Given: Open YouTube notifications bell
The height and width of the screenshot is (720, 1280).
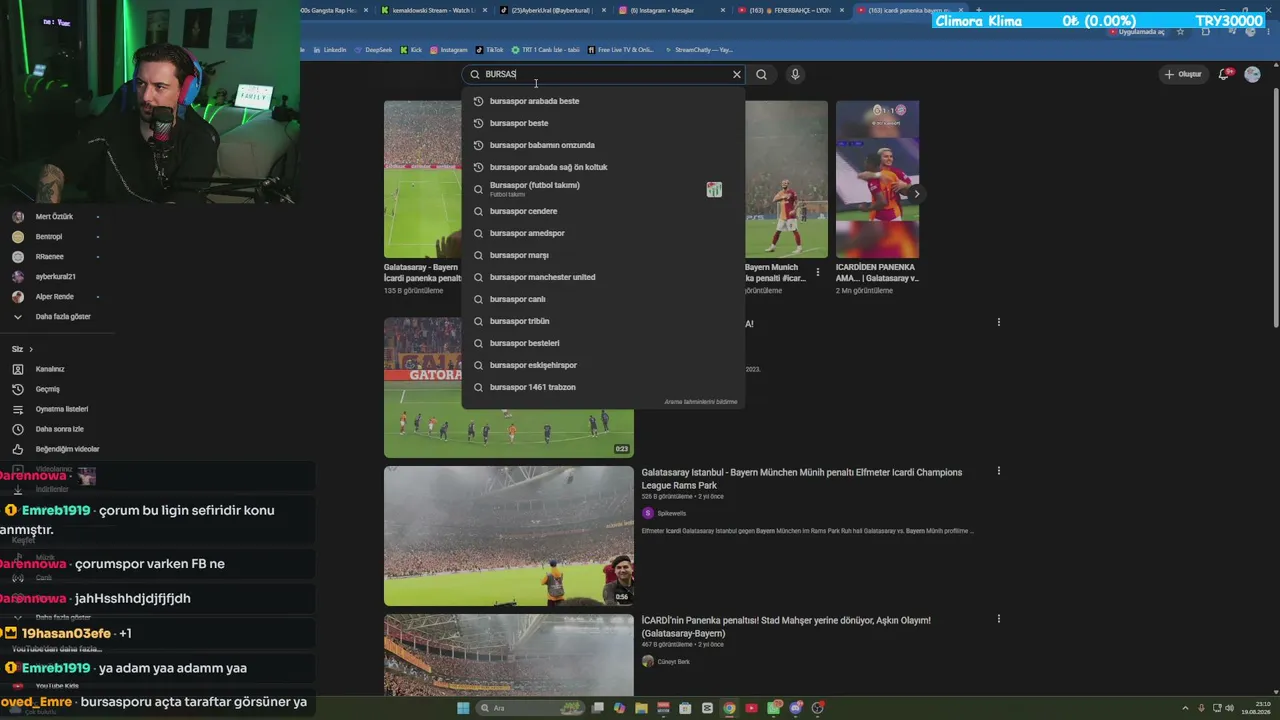Looking at the screenshot, I should [1224, 74].
